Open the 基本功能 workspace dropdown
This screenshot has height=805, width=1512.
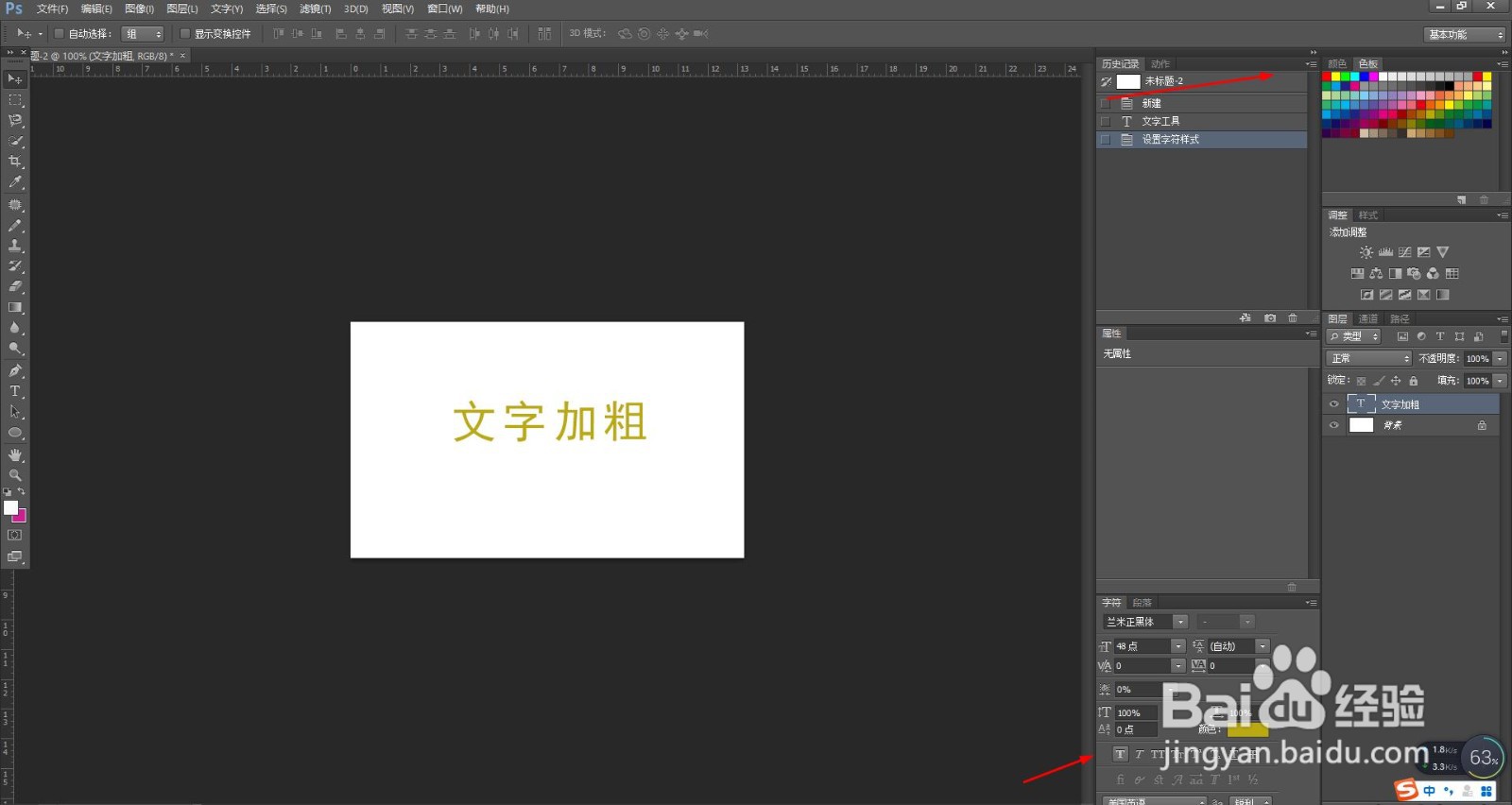pos(1465,34)
